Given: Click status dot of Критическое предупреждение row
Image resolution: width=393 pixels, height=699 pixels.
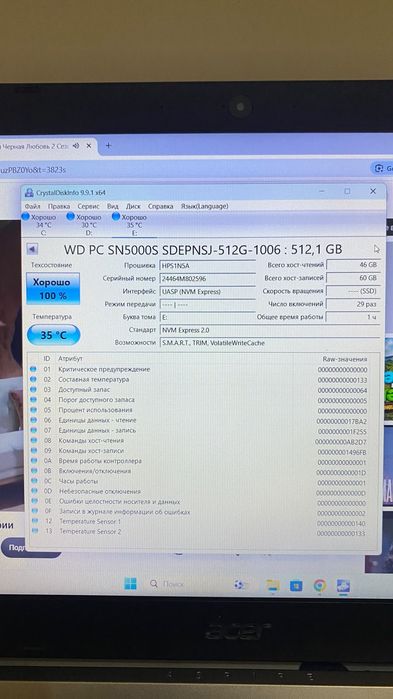Looking at the screenshot, I should tap(33, 369).
